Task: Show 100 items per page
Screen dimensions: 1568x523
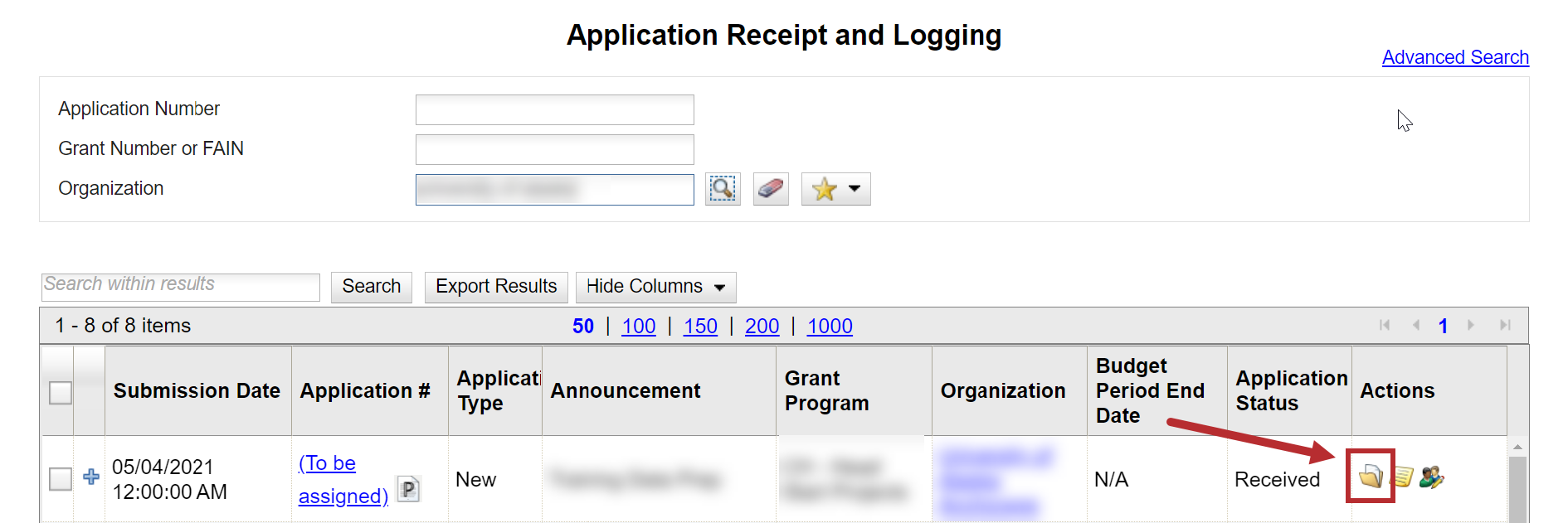Action: coord(638,327)
